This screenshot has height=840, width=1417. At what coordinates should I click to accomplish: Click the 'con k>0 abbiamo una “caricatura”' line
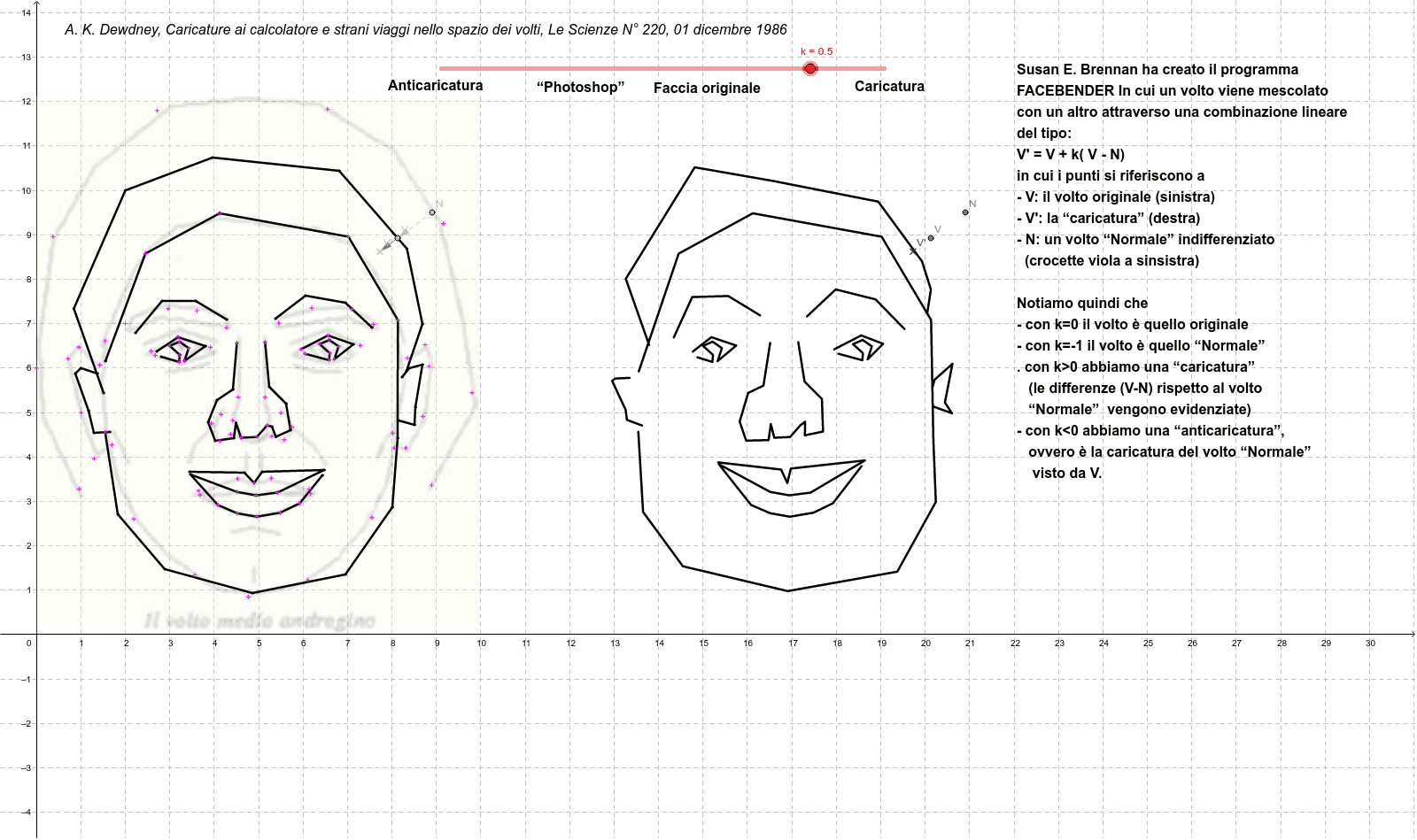click(1136, 366)
